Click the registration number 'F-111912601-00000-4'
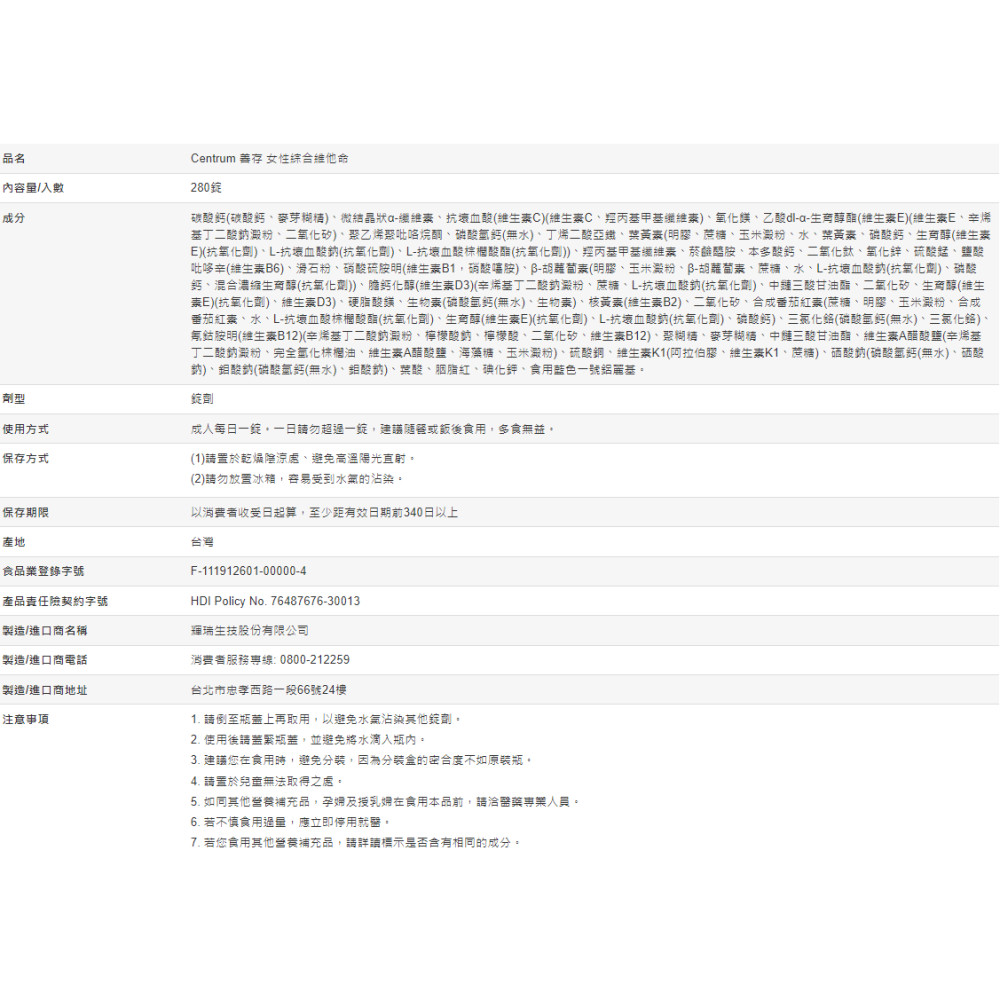This screenshot has width=1000, height=1000. point(248,571)
